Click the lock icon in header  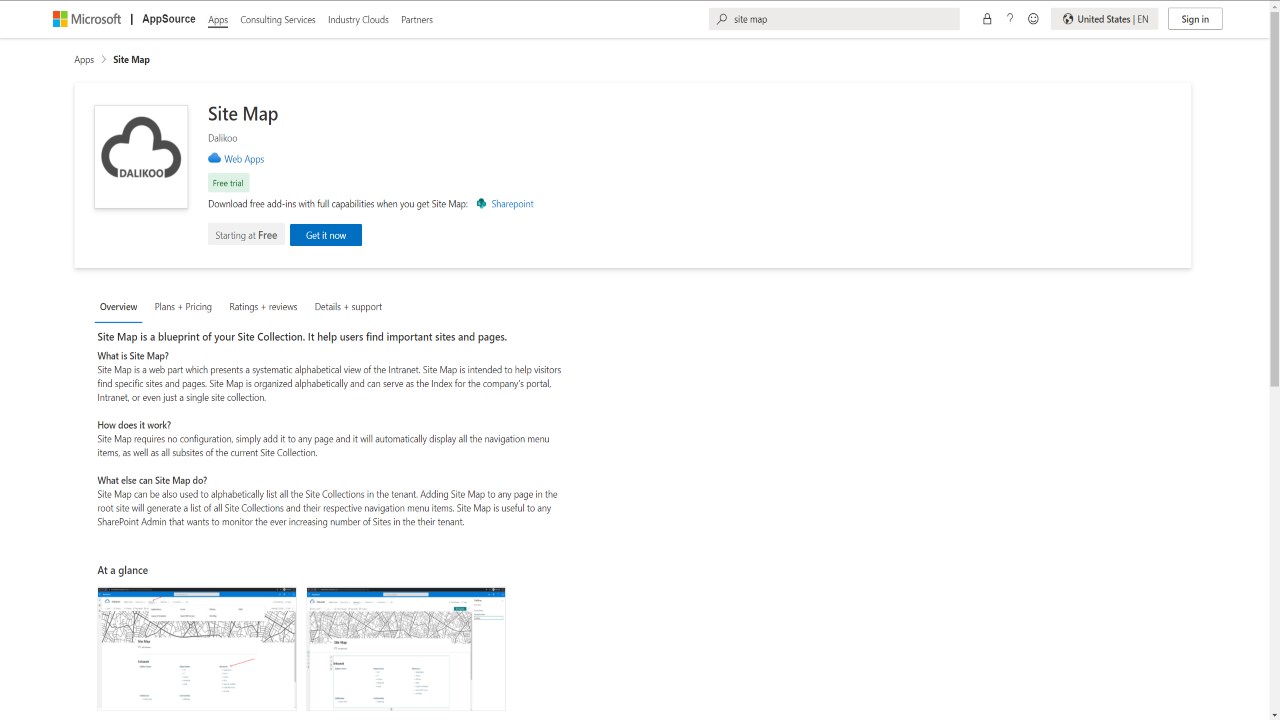tap(987, 19)
